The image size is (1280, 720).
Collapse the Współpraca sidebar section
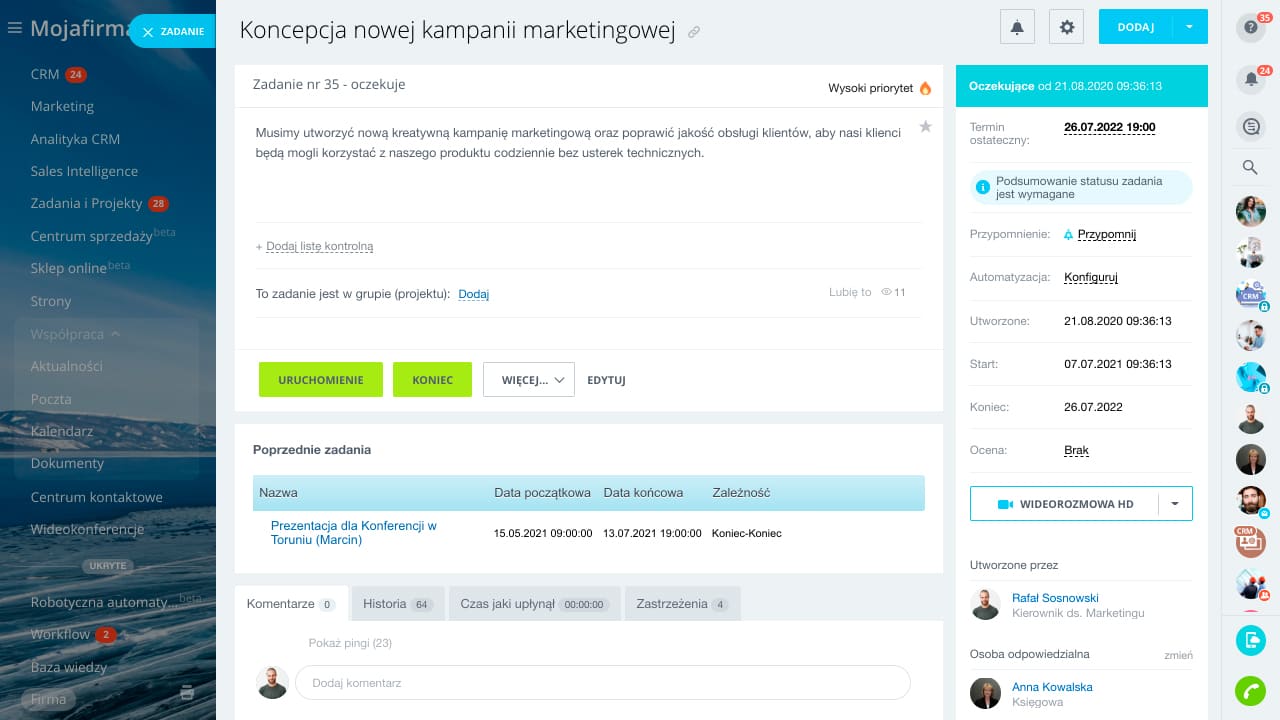click(x=116, y=334)
